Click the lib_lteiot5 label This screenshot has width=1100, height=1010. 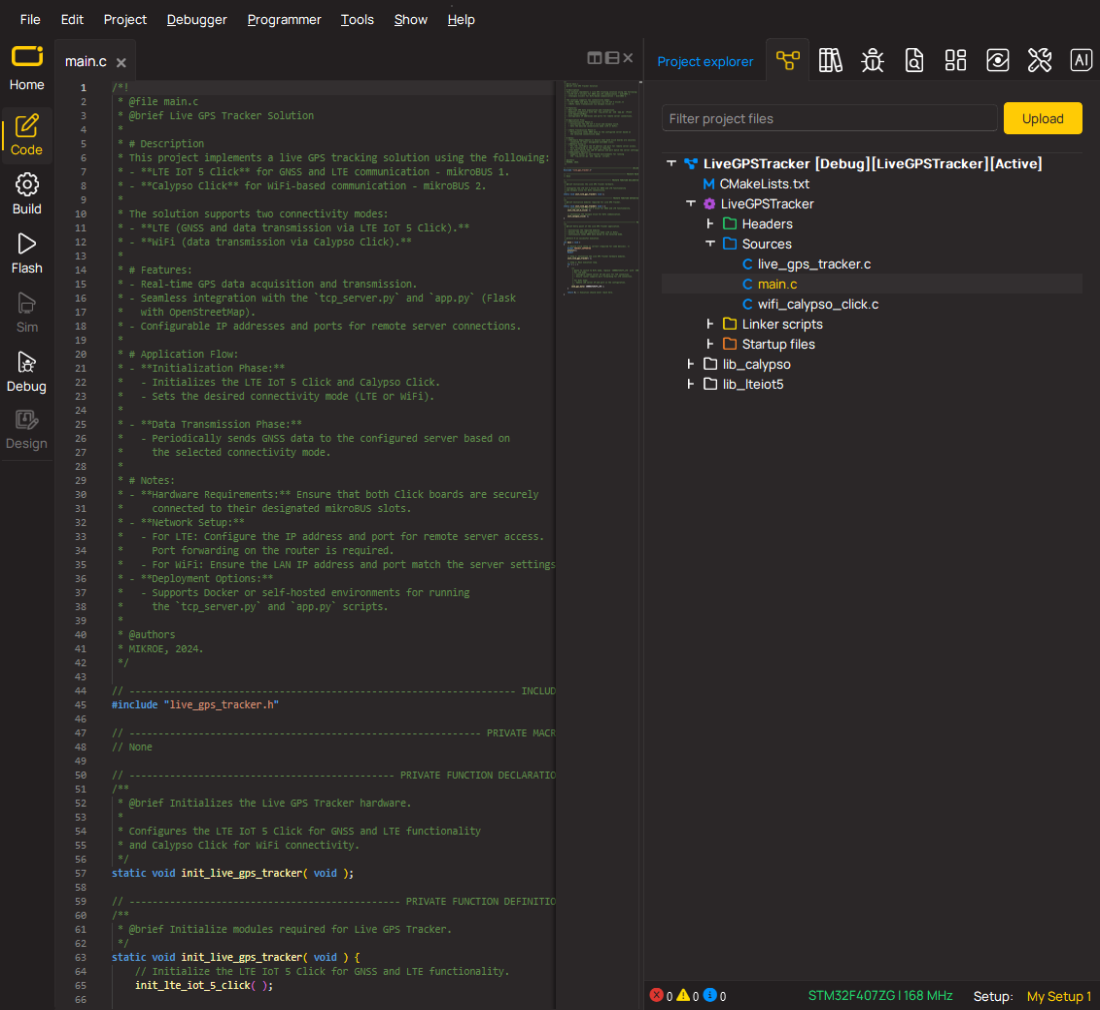[x=753, y=384]
